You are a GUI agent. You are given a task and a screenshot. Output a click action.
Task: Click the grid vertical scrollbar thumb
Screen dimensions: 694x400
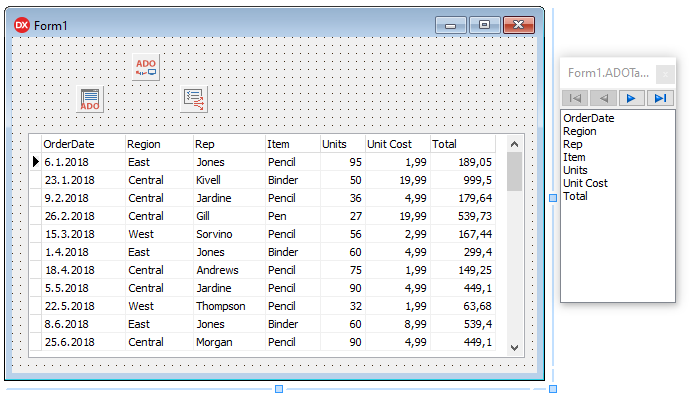click(514, 172)
